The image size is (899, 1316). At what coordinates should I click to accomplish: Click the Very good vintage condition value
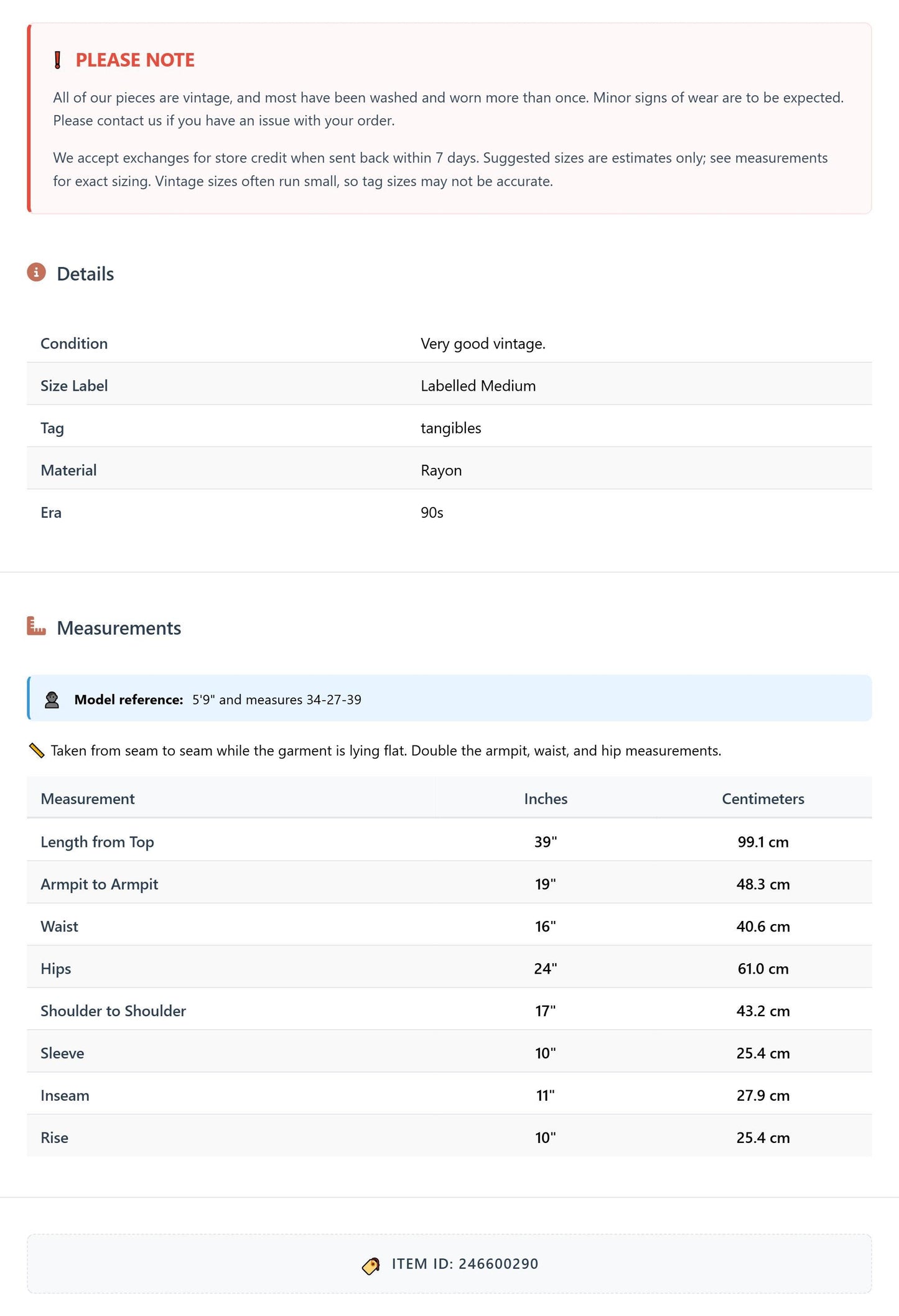[x=483, y=343]
